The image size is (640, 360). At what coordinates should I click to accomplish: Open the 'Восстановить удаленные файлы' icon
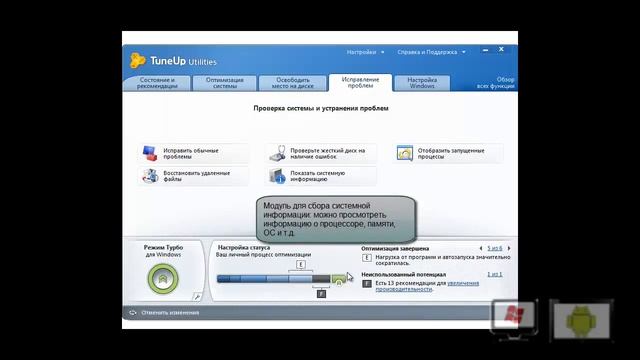pyautogui.click(x=150, y=176)
